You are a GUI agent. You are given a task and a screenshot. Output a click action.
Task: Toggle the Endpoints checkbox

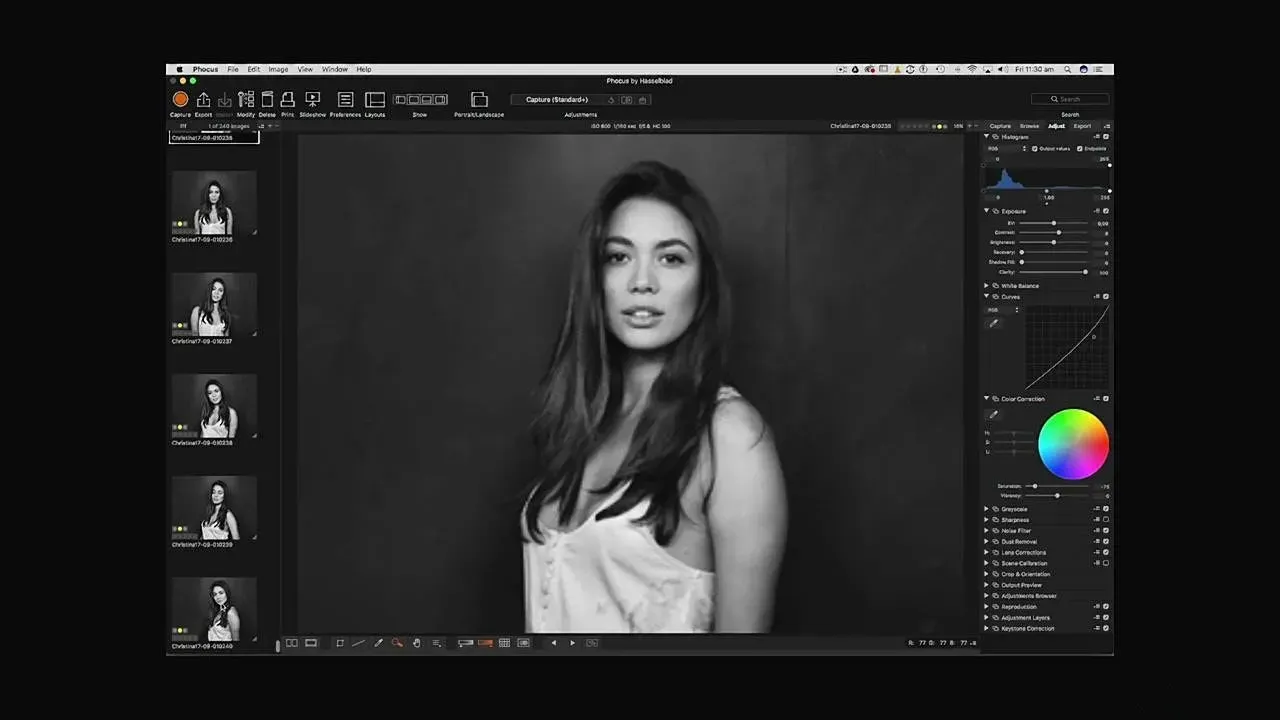click(1081, 148)
